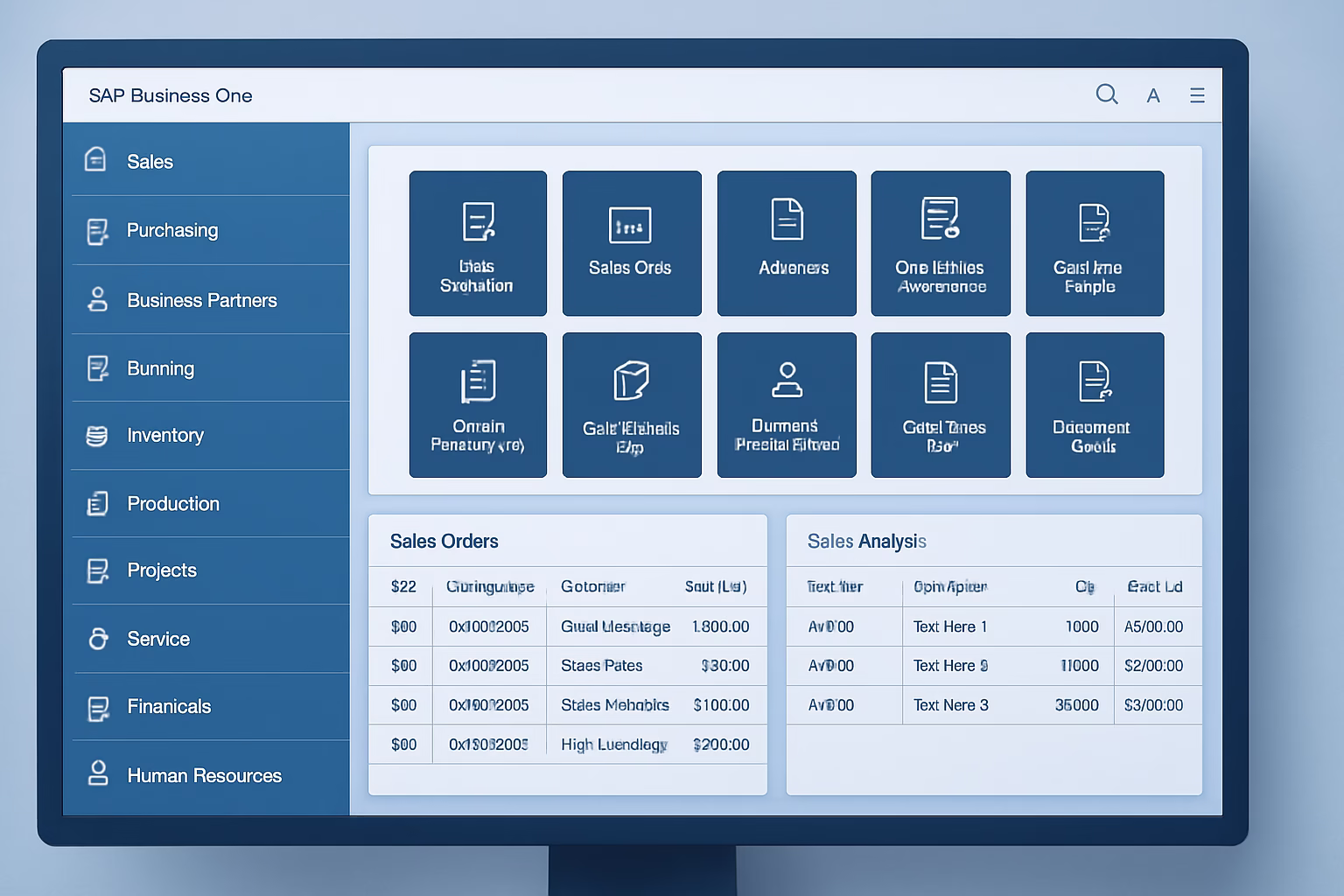Open the hamburger menu icon
This screenshot has height=896, width=1344.
[x=1197, y=95]
